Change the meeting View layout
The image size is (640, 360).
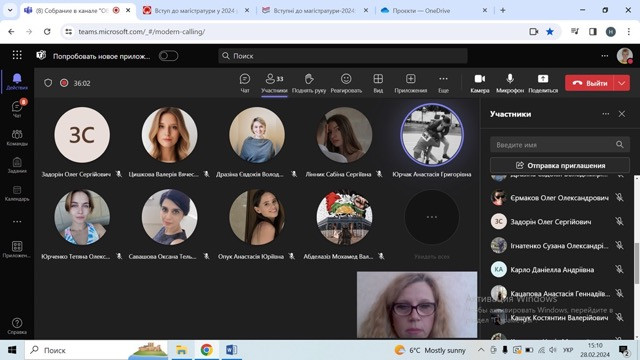click(378, 83)
